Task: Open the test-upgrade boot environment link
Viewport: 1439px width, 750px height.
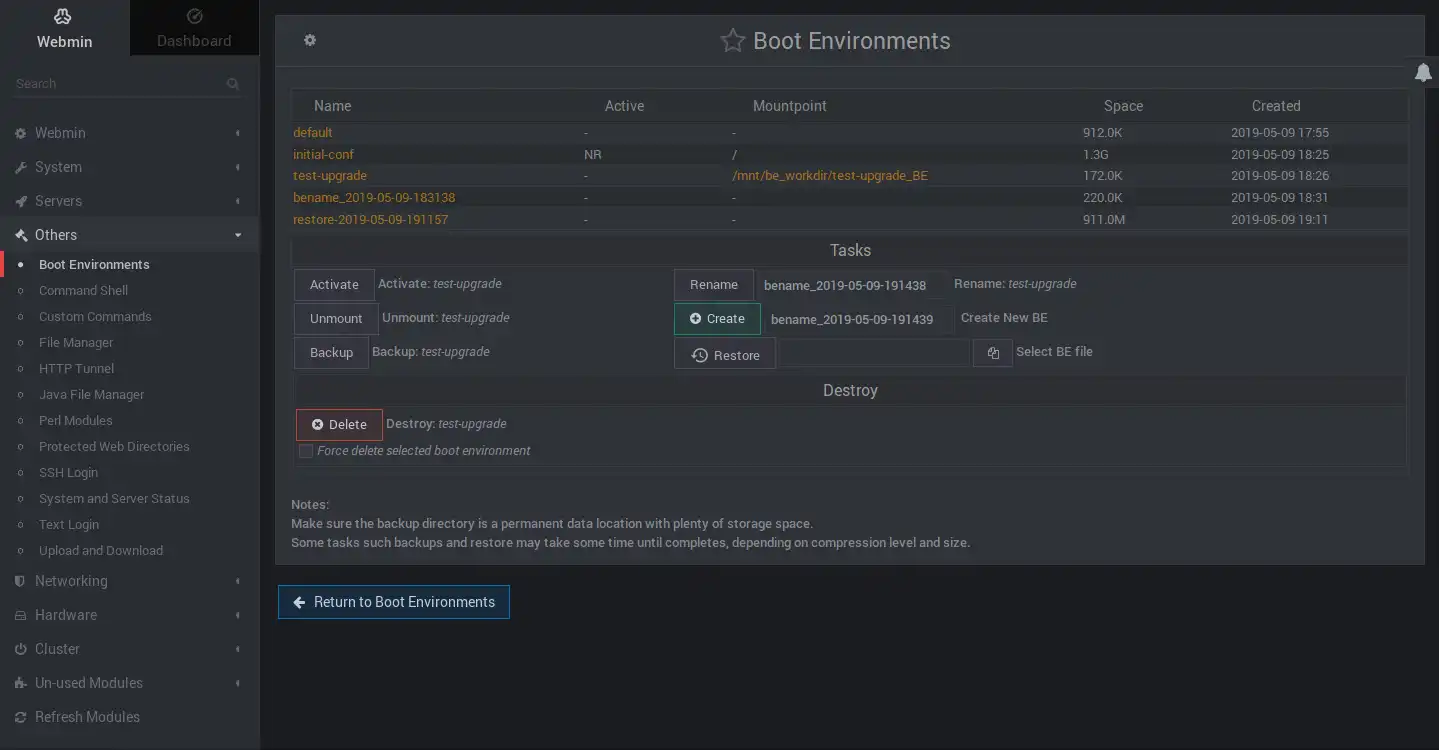Action: [x=330, y=175]
